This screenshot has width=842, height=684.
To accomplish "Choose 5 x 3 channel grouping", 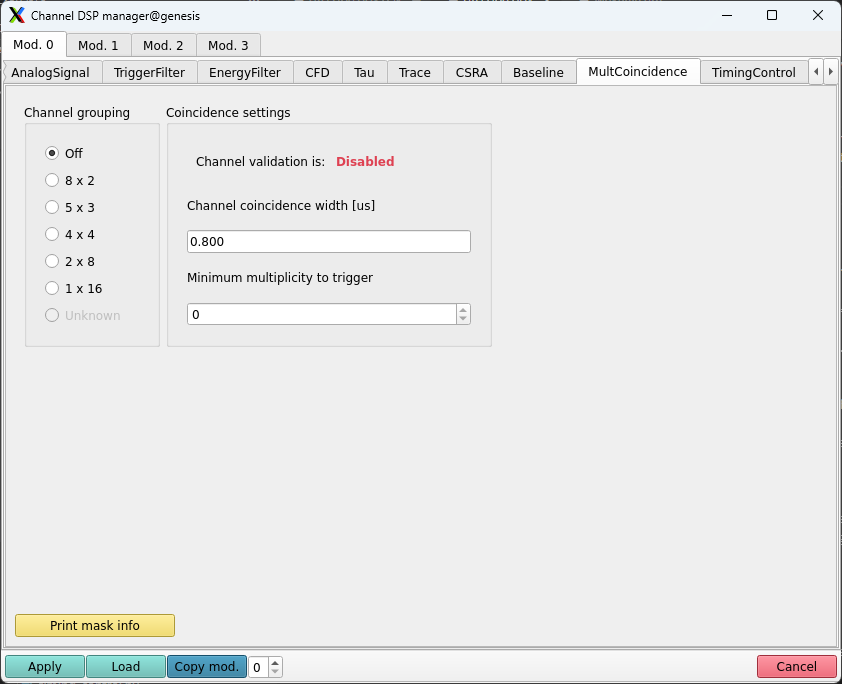I will tap(70, 207).
